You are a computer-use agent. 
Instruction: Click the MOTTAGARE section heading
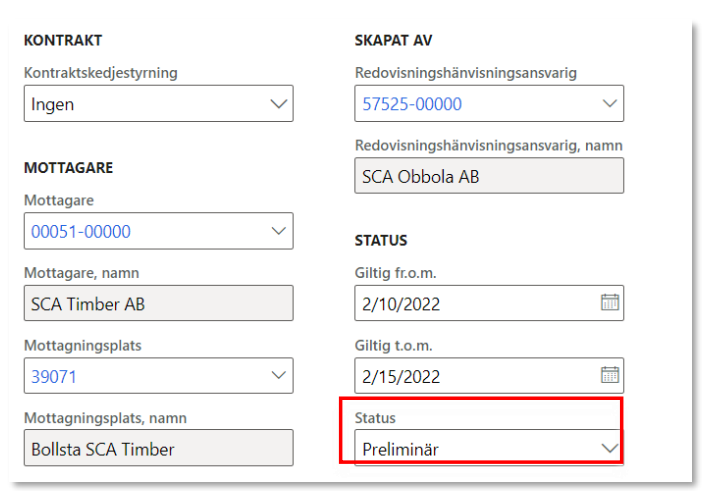[68, 169]
